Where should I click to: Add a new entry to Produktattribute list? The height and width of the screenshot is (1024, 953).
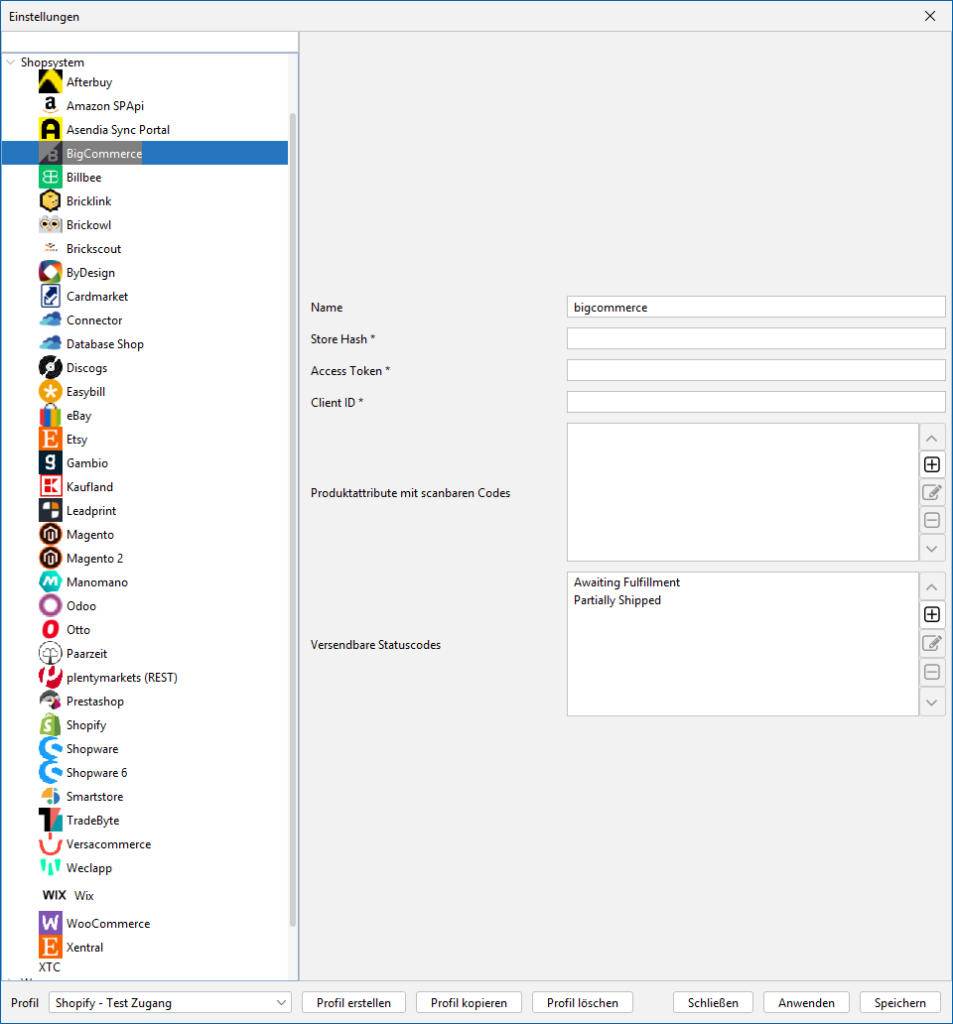[931, 465]
